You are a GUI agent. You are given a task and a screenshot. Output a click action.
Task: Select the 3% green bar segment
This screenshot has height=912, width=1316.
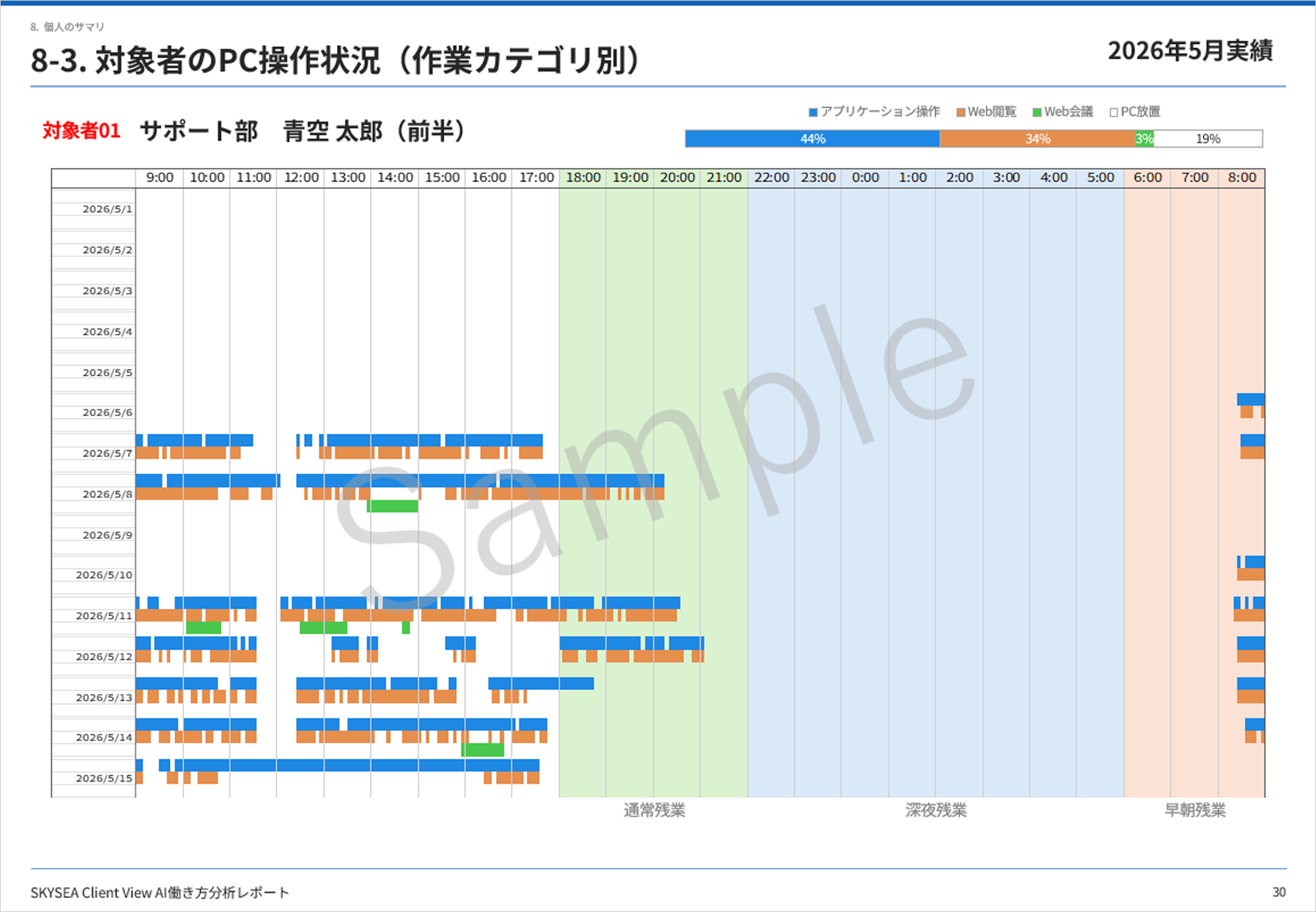pyautogui.click(x=1145, y=139)
